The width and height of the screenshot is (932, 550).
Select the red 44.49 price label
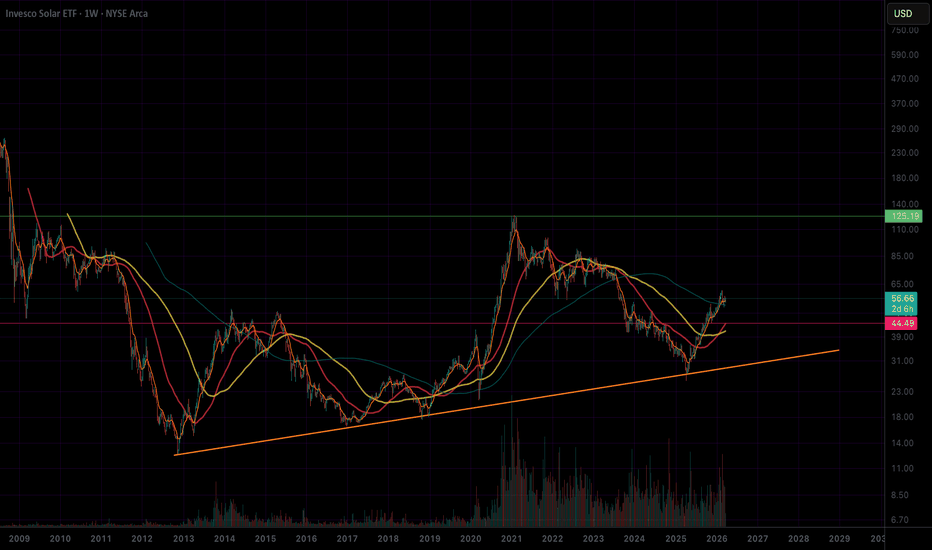pyautogui.click(x=903, y=323)
